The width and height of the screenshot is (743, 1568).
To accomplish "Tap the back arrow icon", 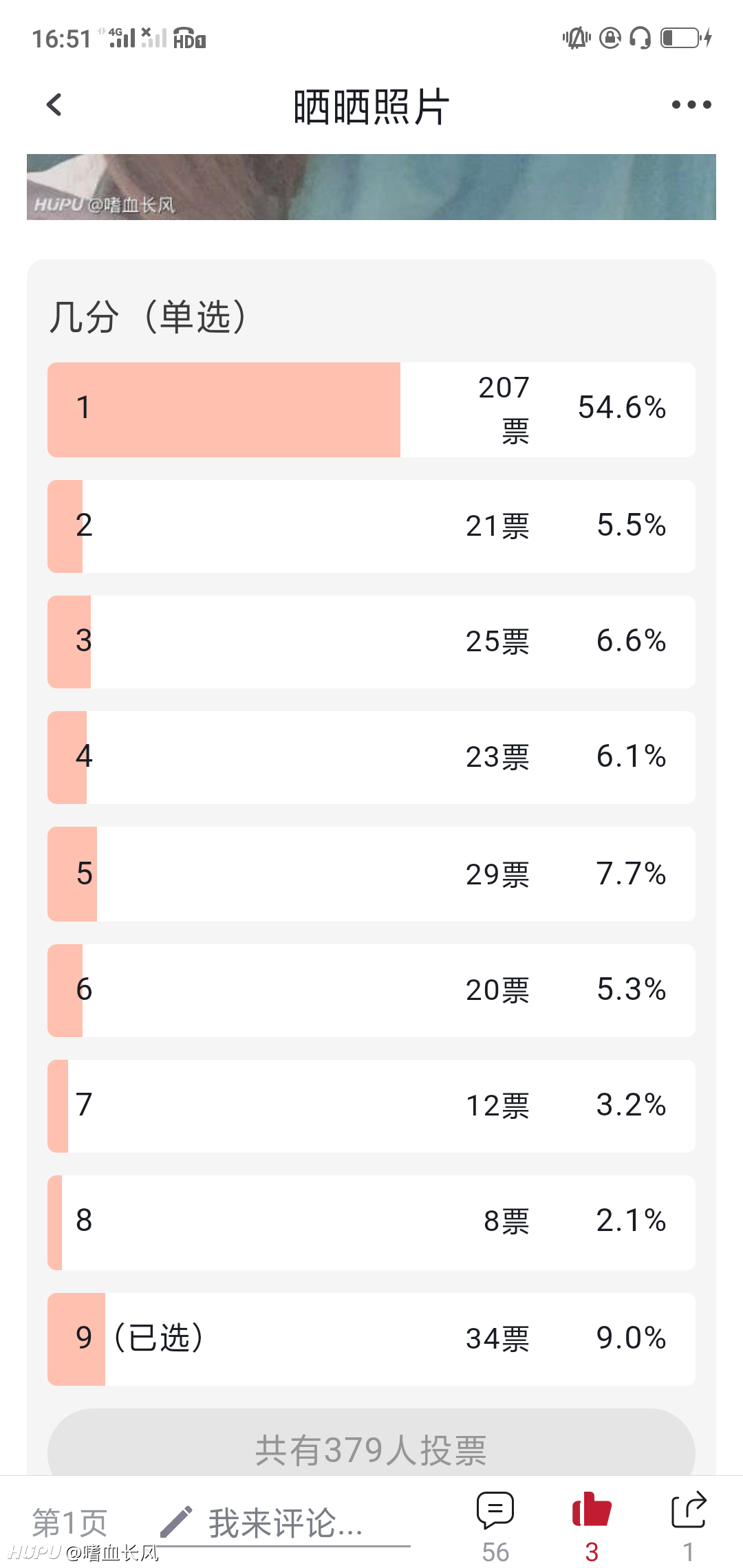I will 54,105.
